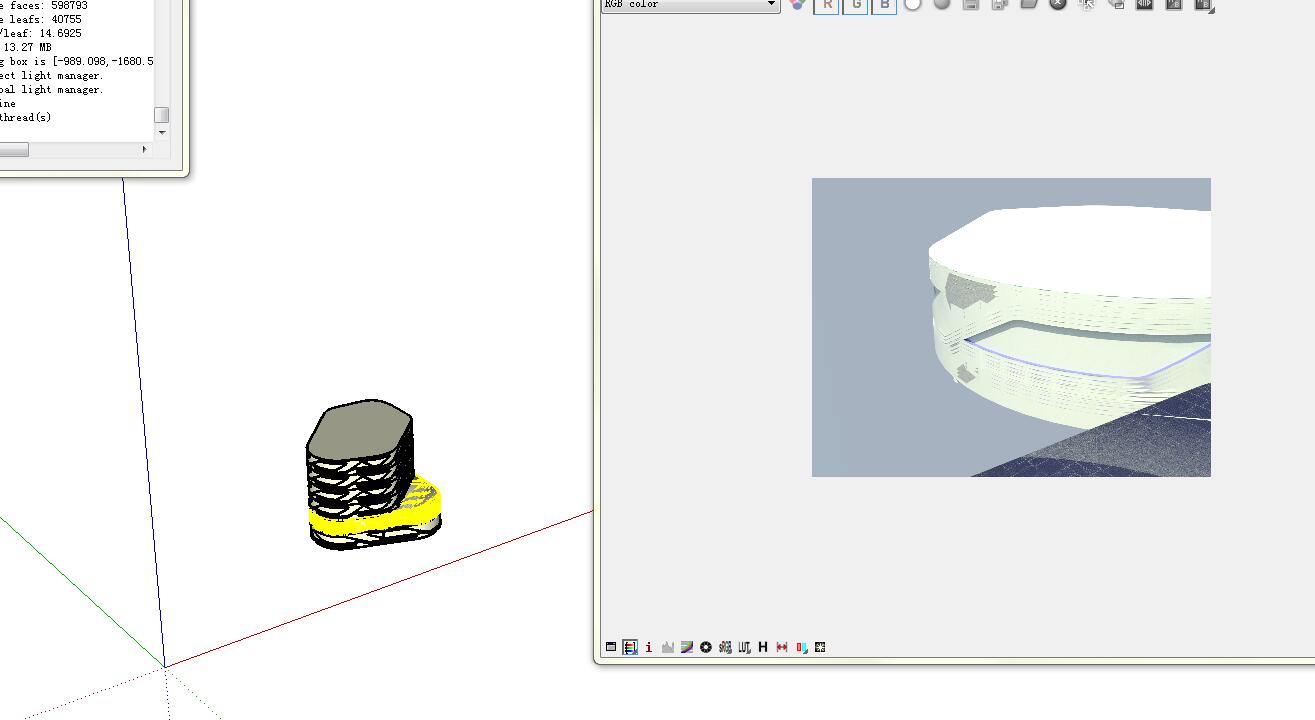
Task: Open the color wheel white balance icon
Action: point(706,647)
